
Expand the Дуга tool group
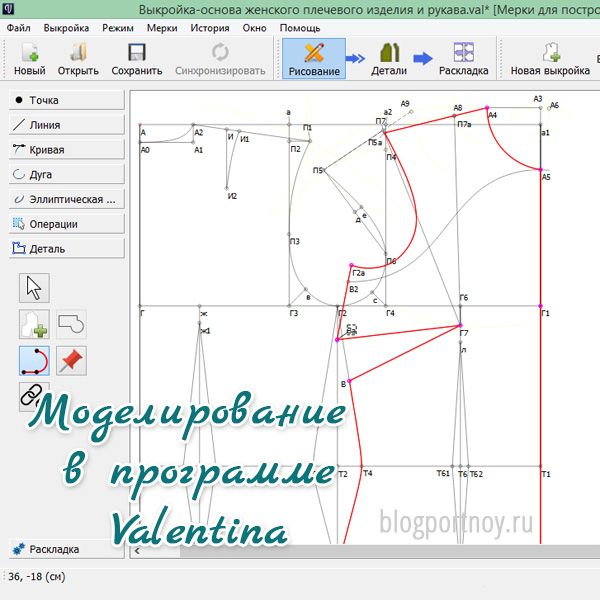(67, 174)
